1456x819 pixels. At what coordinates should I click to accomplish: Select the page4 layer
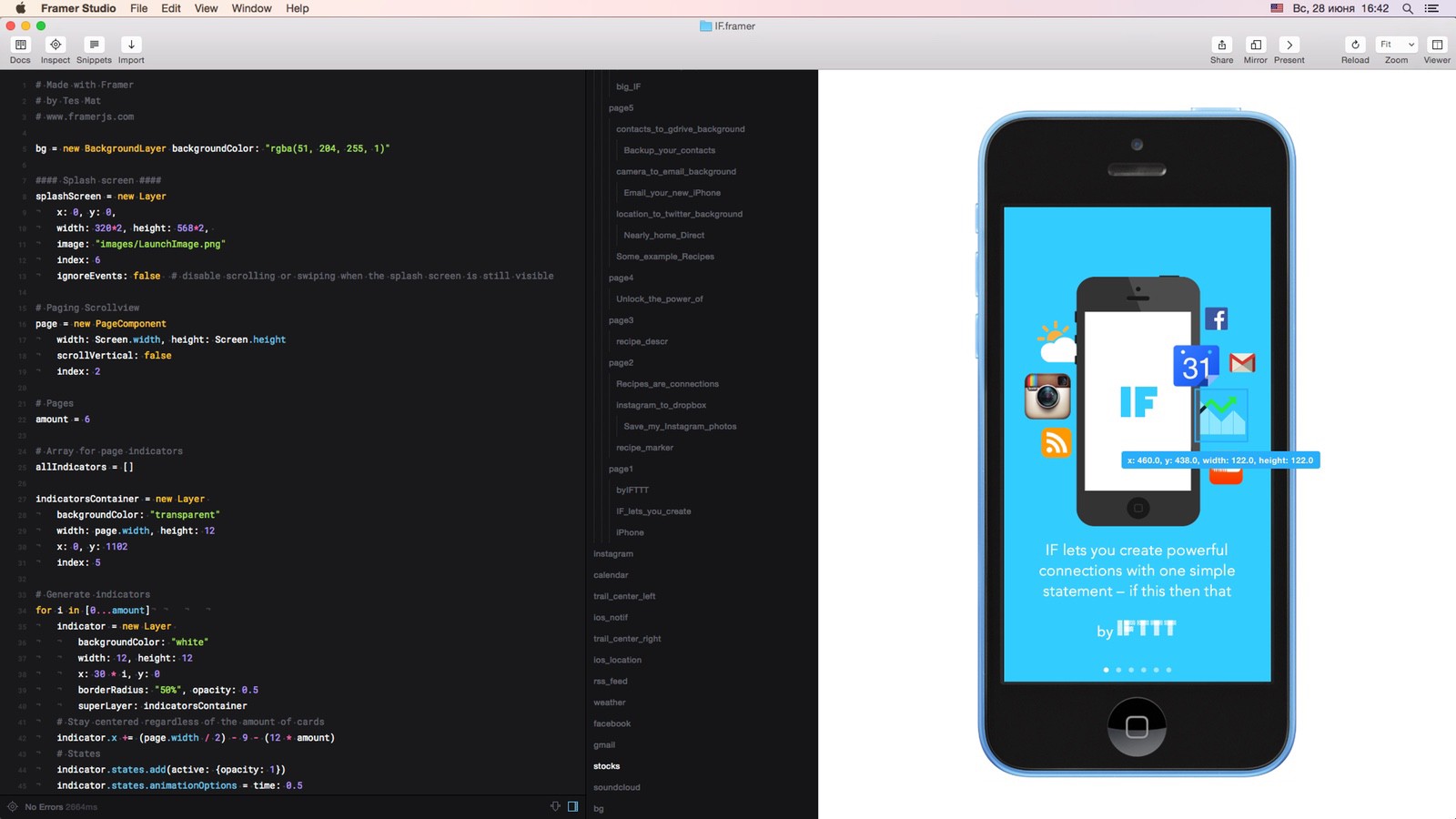(x=621, y=278)
